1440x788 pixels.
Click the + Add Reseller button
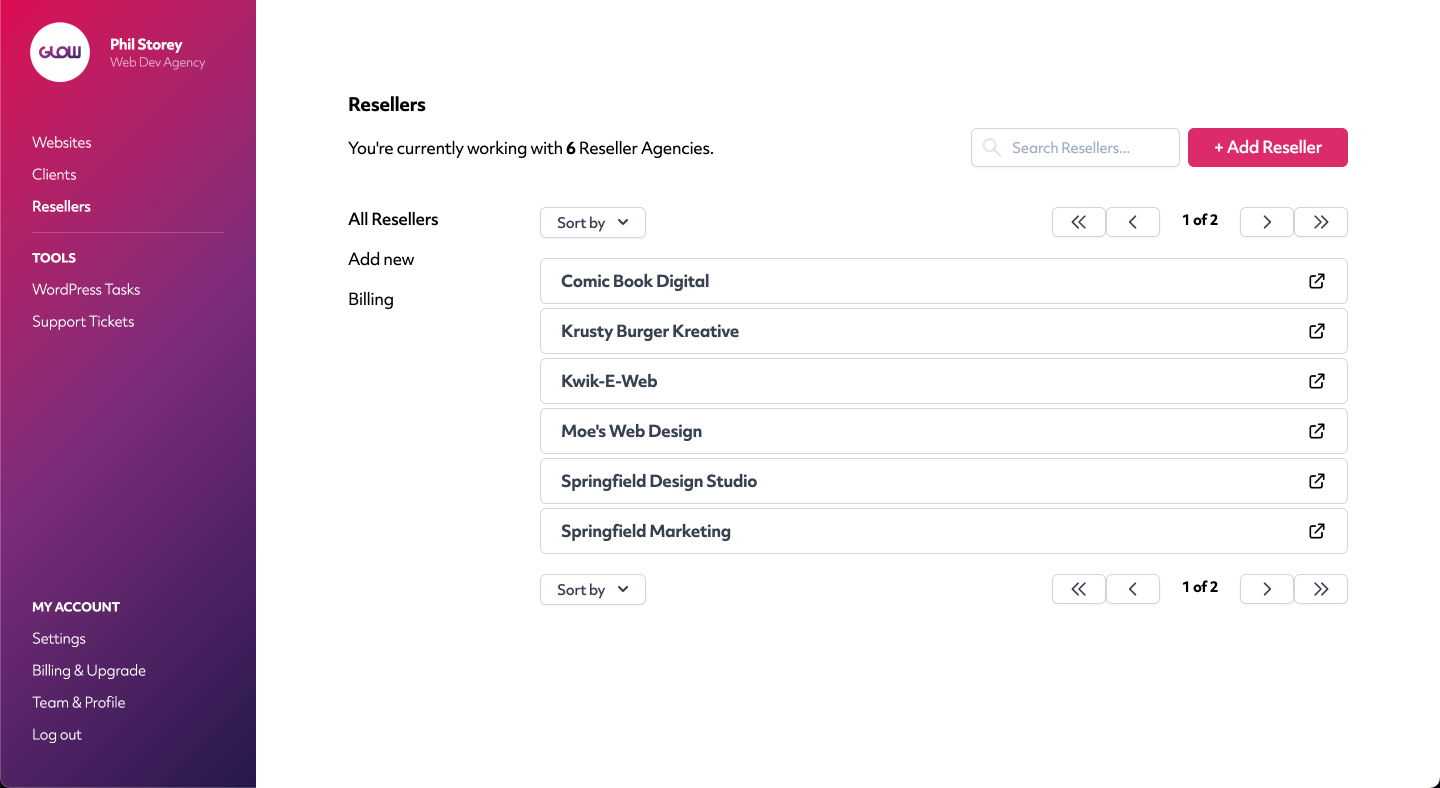1268,147
